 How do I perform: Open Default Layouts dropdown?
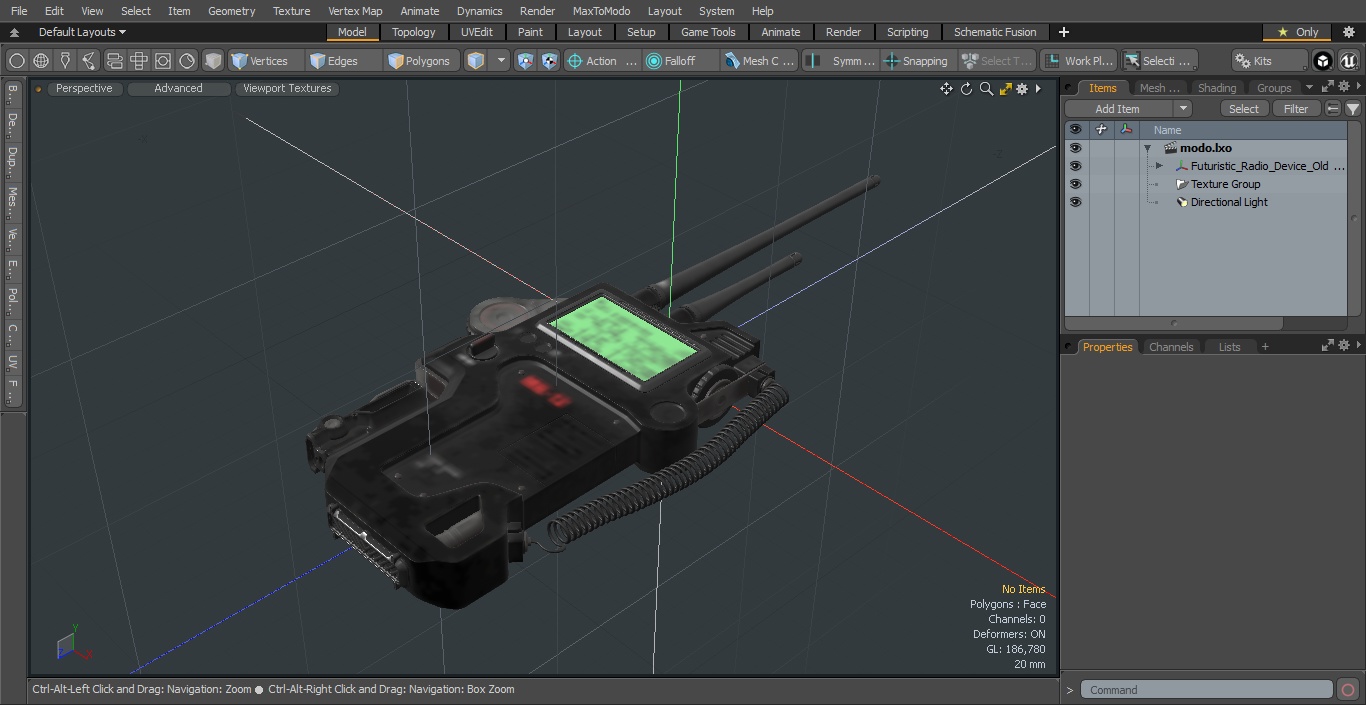(x=82, y=32)
